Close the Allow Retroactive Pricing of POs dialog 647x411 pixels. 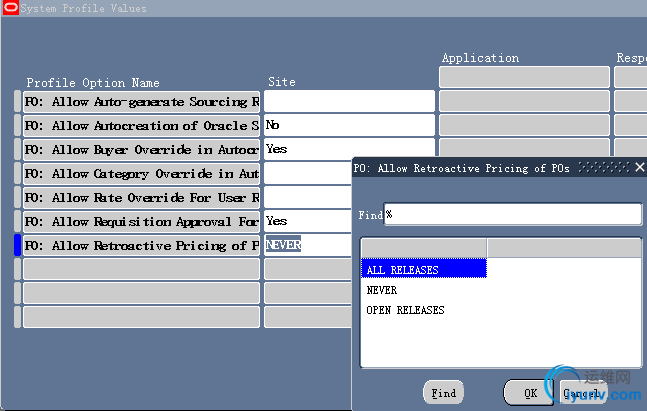640,167
